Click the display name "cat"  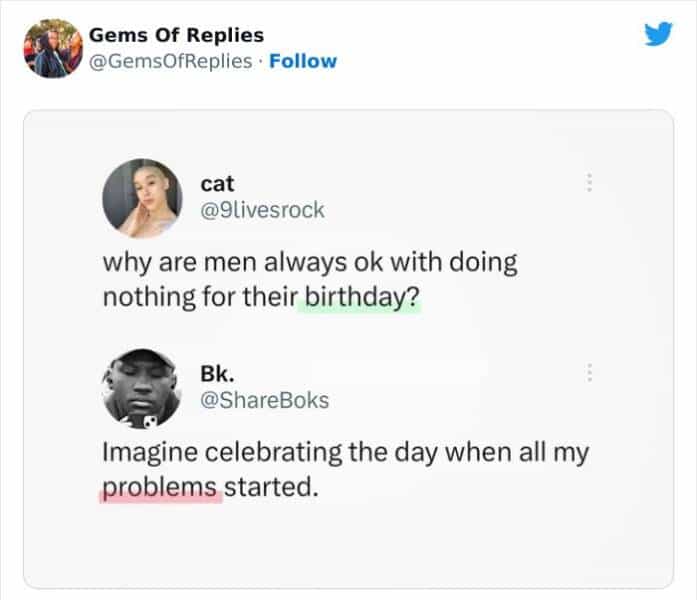pos(217,183)
